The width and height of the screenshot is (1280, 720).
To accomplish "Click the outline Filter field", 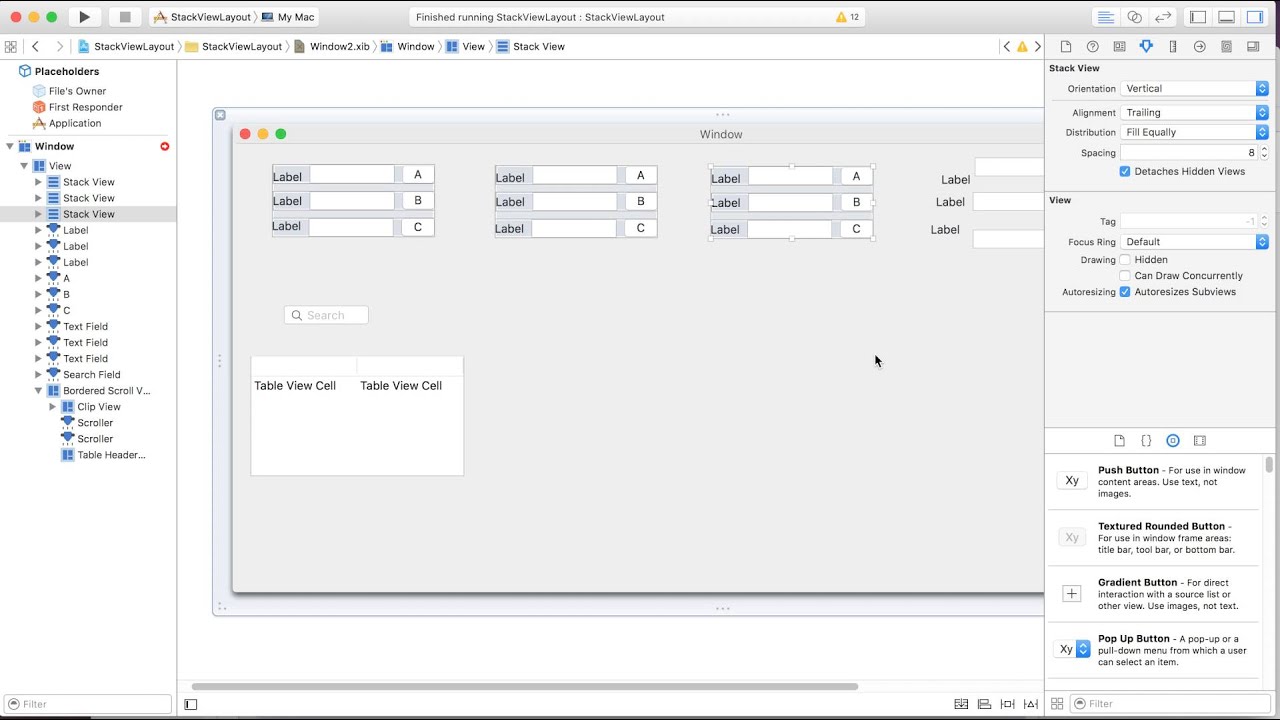I will coord(87,704).
